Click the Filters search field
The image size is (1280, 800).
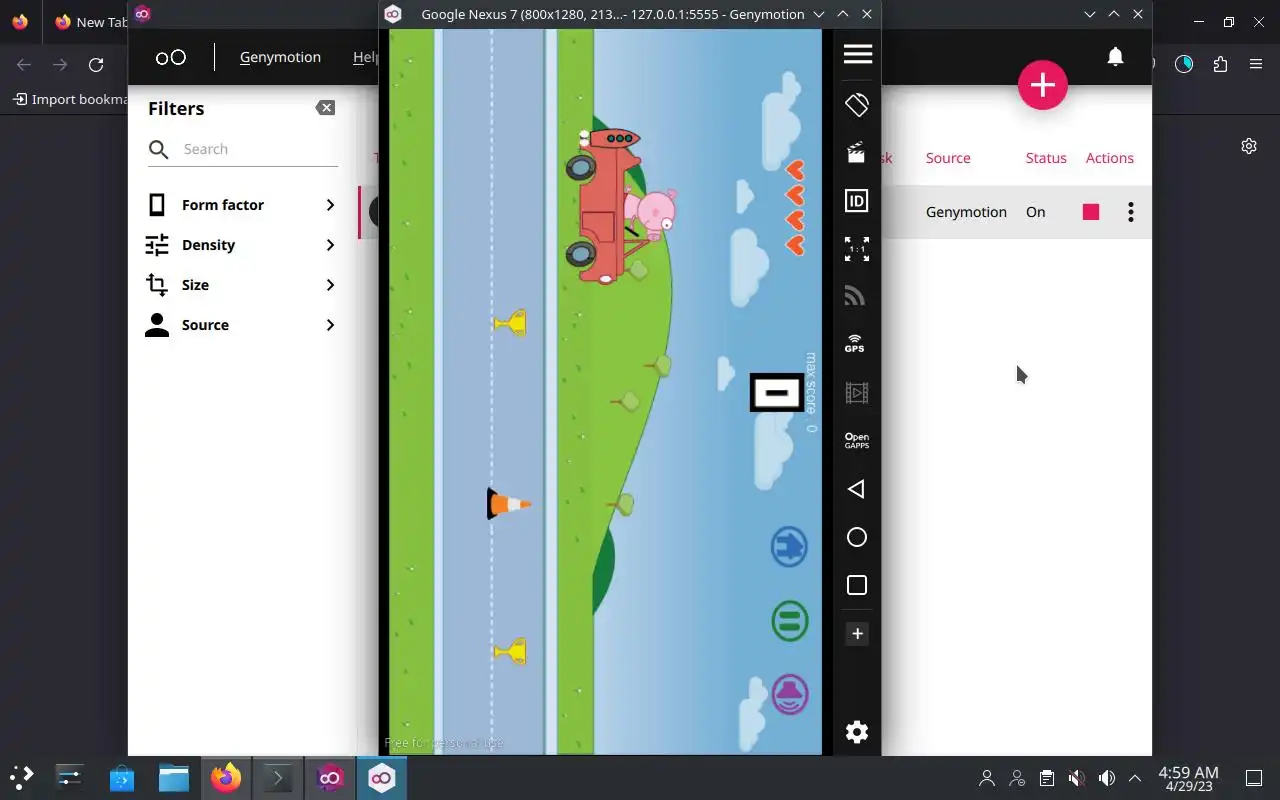[243, 149]
